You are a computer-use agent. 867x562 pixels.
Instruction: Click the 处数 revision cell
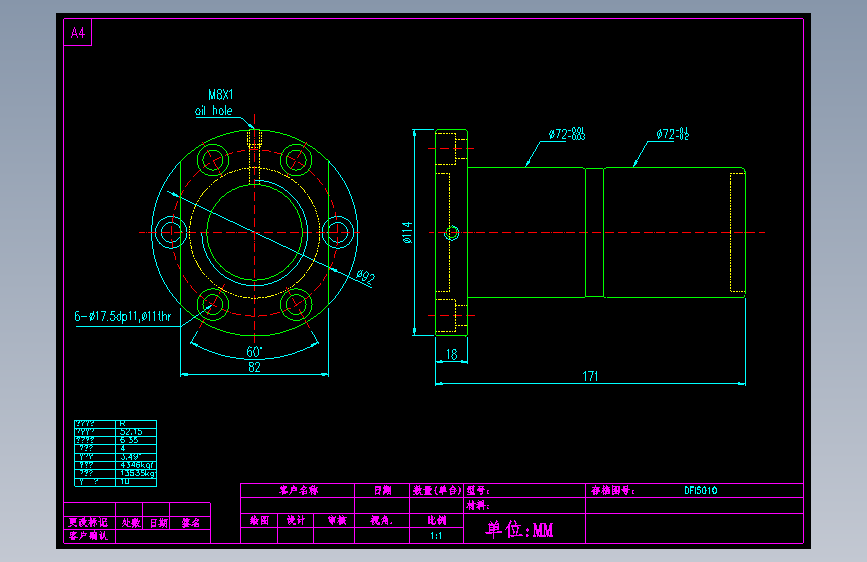pyautogui.click(x=131, y=523)
